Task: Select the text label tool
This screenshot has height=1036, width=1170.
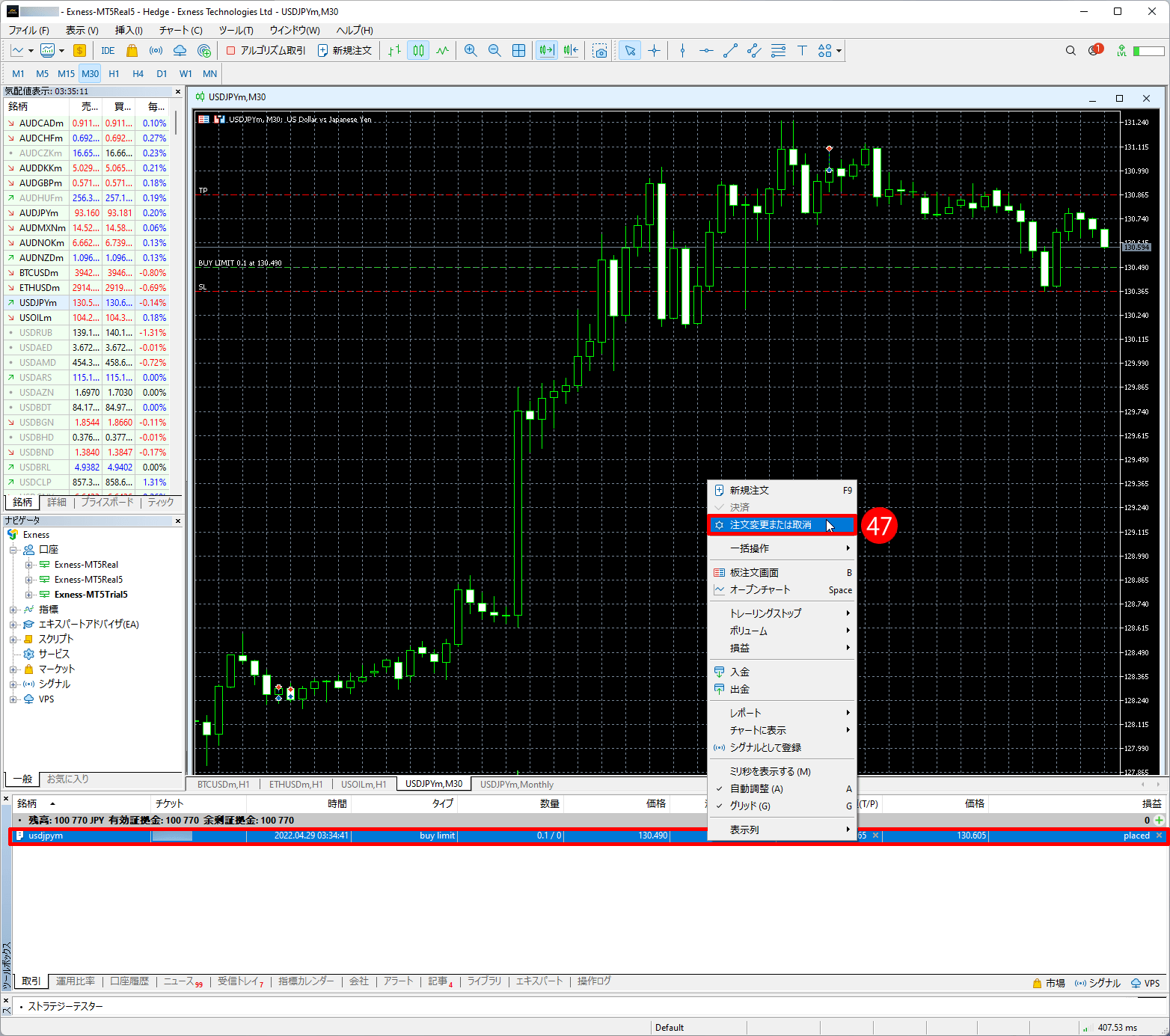Action: tap(802, 51)
